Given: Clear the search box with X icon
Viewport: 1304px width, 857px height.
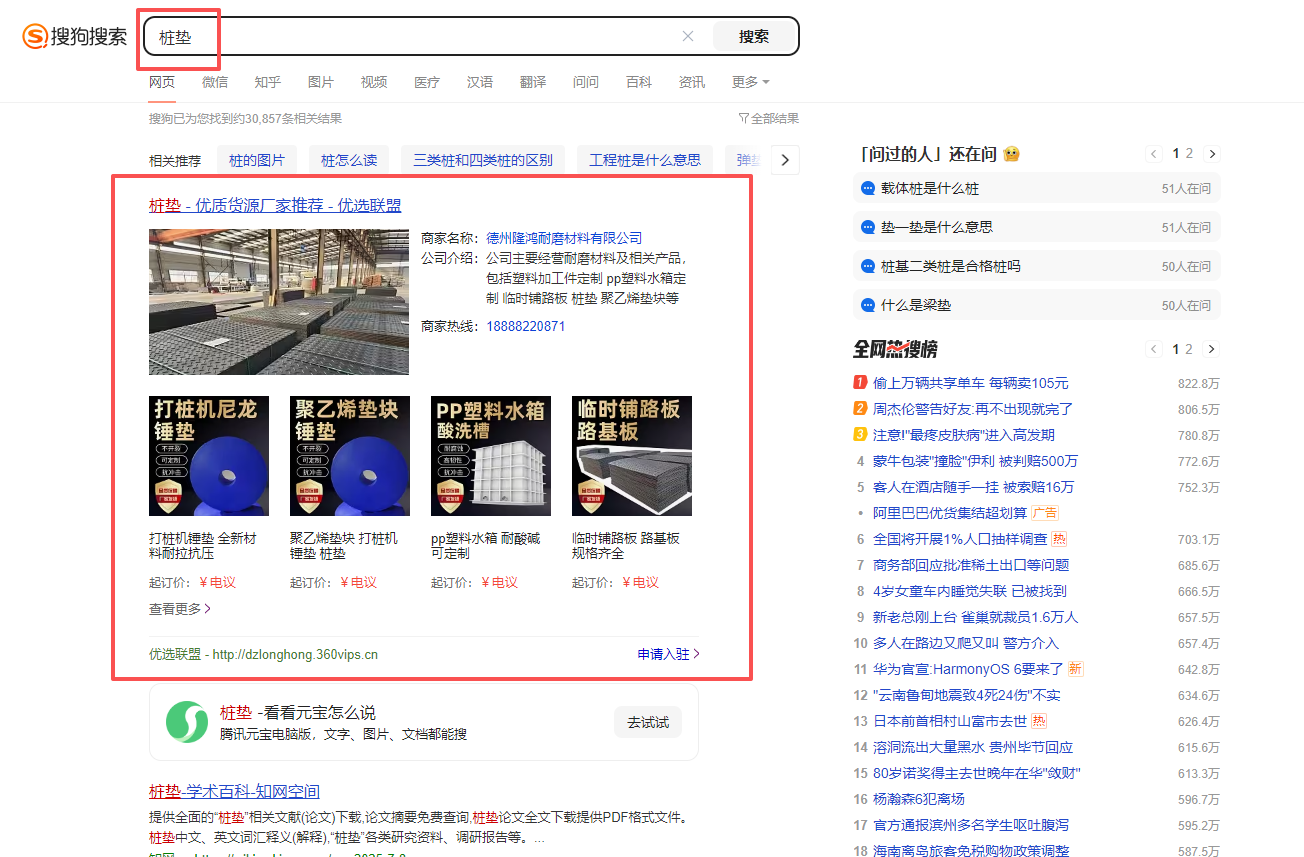Looking at the screenshot, I should tap(688, 37).
